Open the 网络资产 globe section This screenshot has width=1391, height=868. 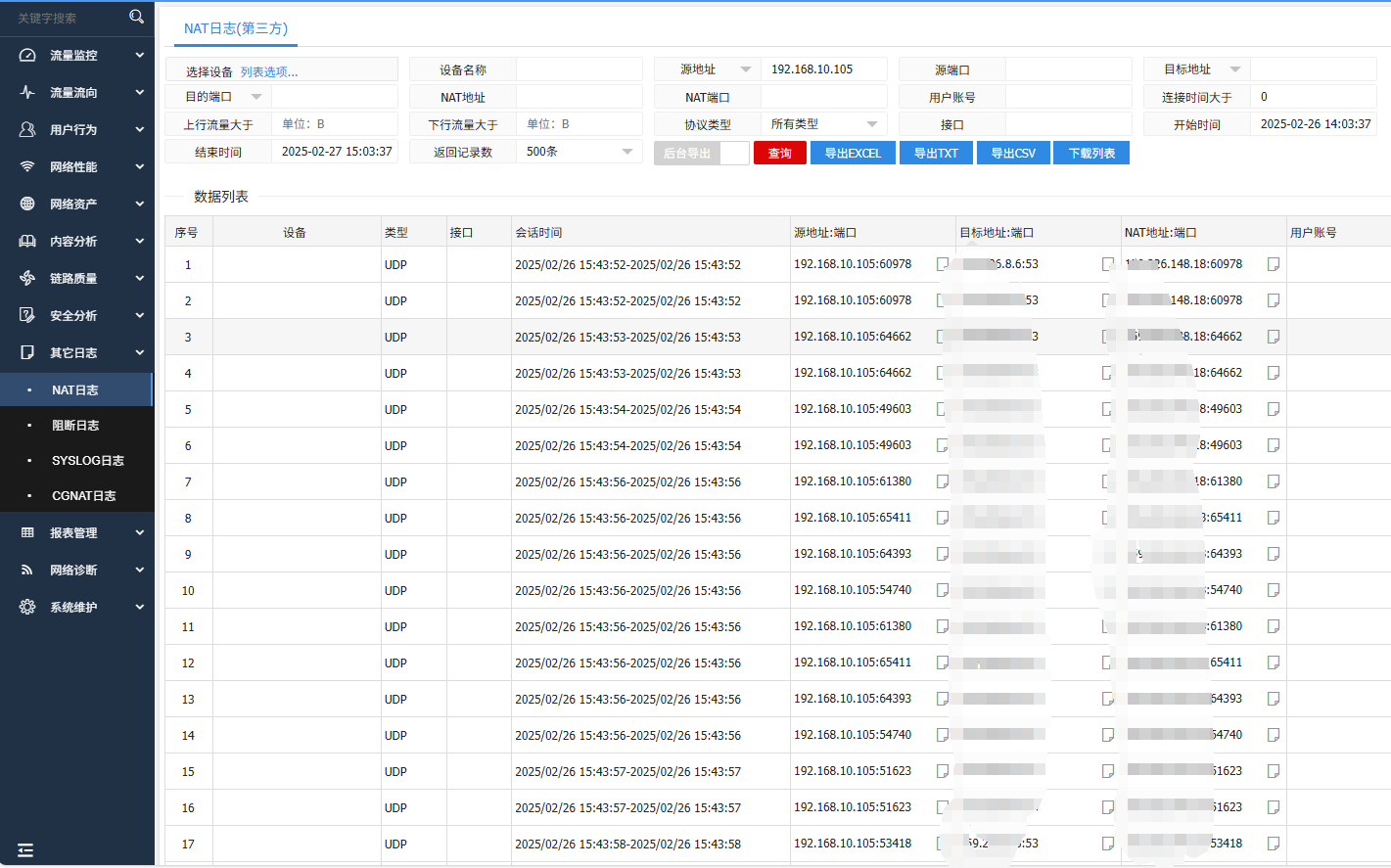point(77,205)
